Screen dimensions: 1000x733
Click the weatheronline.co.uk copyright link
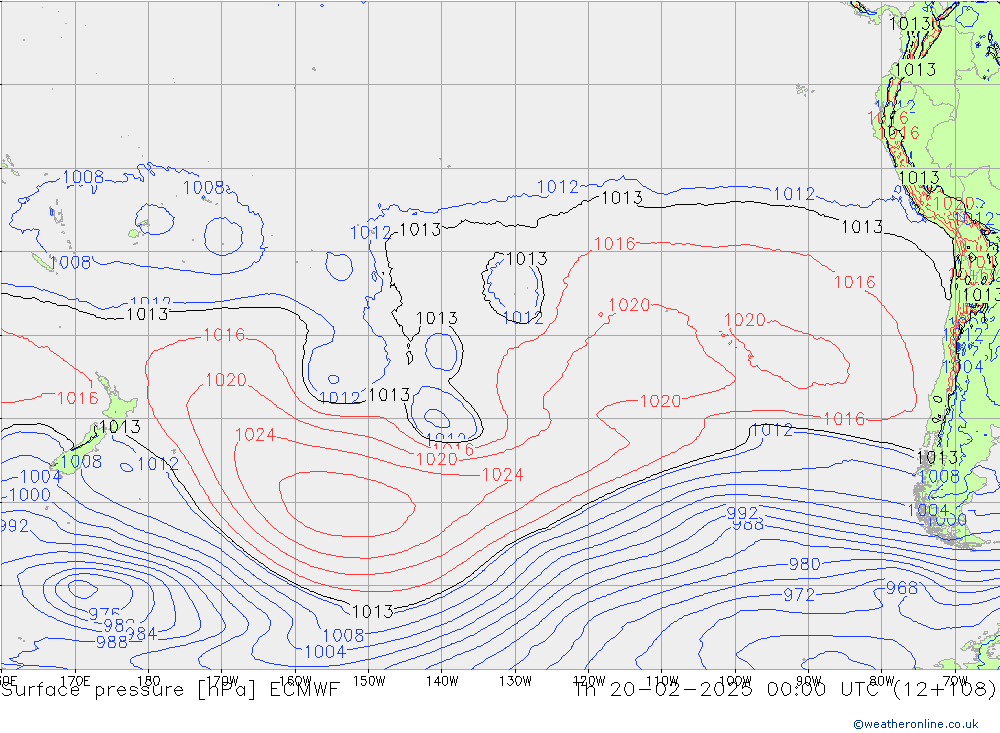click(916, 724)
